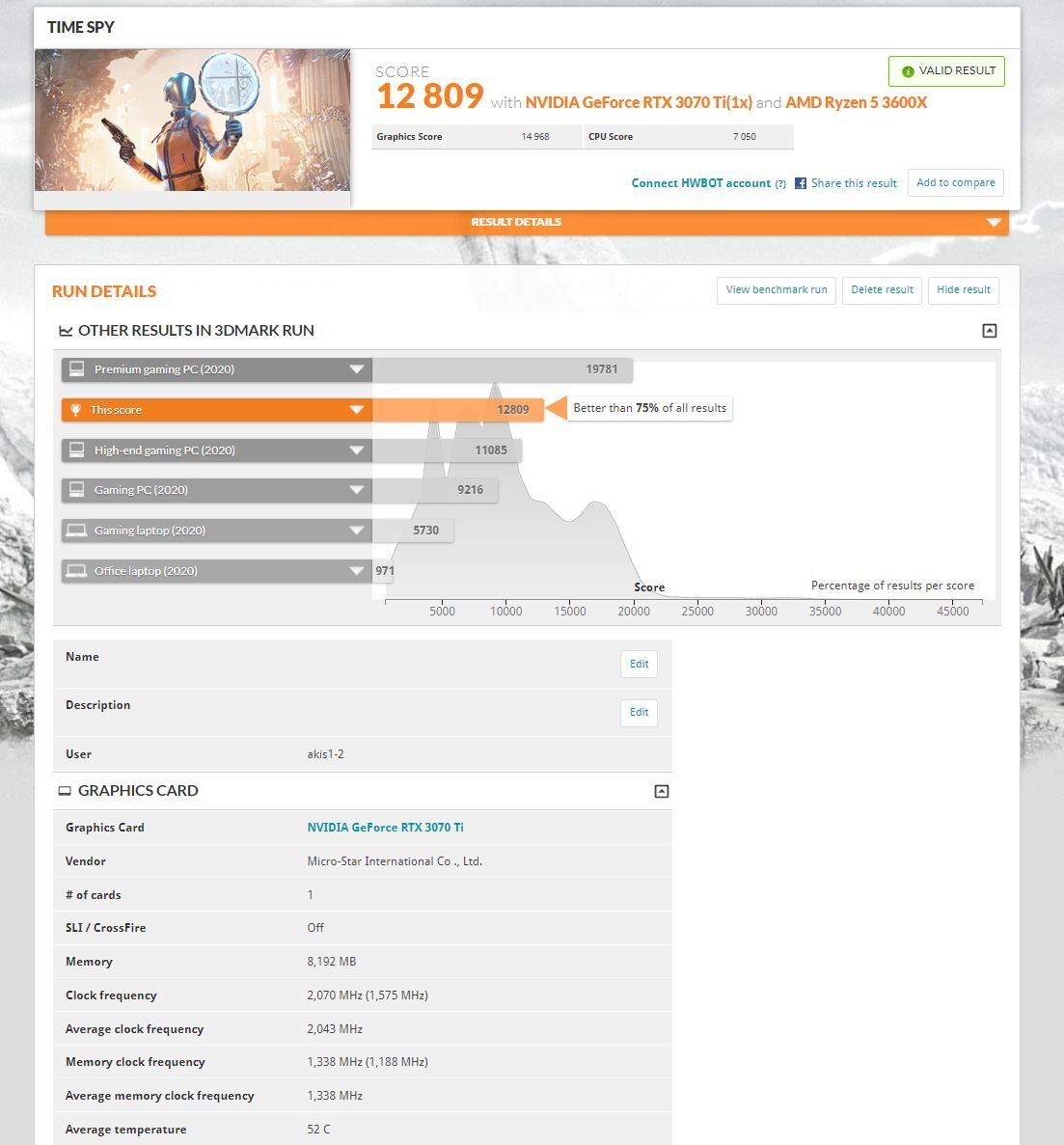Click the Memory clock frequency value 1,338 MHz (1,188 MHz)
The height and width of the screenshot is (1145, 1064).
(x=368, y=1062)
